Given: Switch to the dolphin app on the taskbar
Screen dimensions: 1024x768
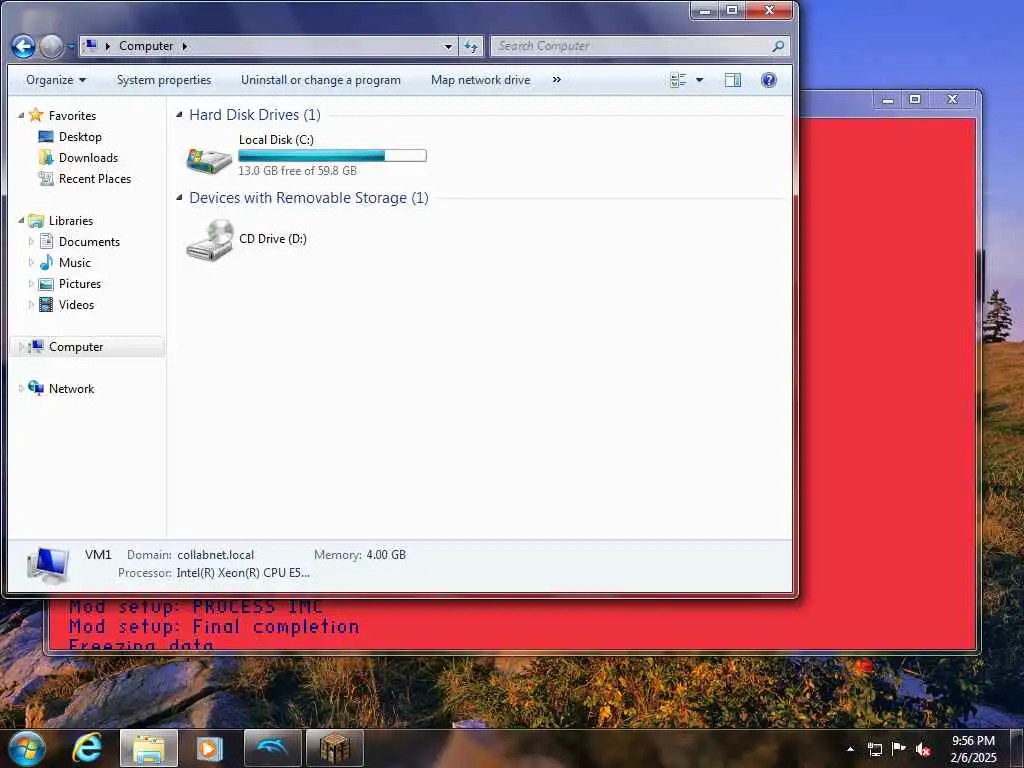Looking at the screenshot, I should (x=273, y=748).
